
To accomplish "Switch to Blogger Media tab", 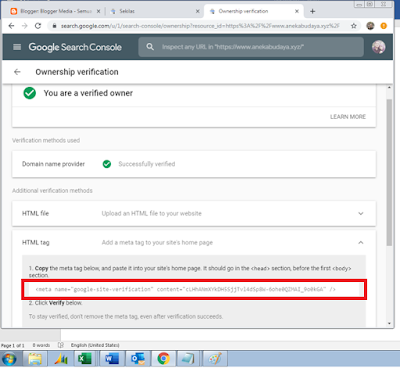I will [x=55, y=11].
